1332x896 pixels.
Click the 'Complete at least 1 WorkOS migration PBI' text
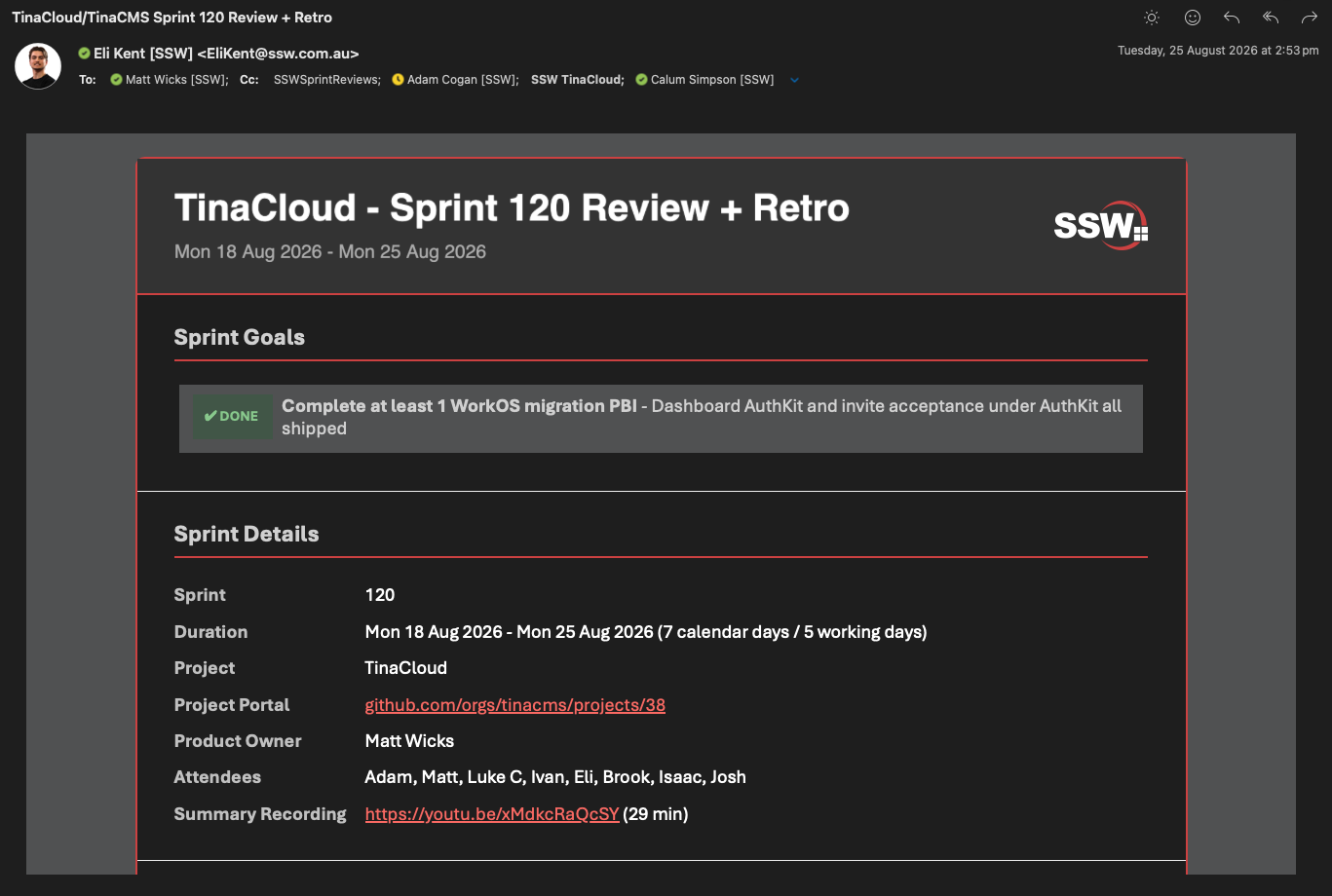(459, 406)
